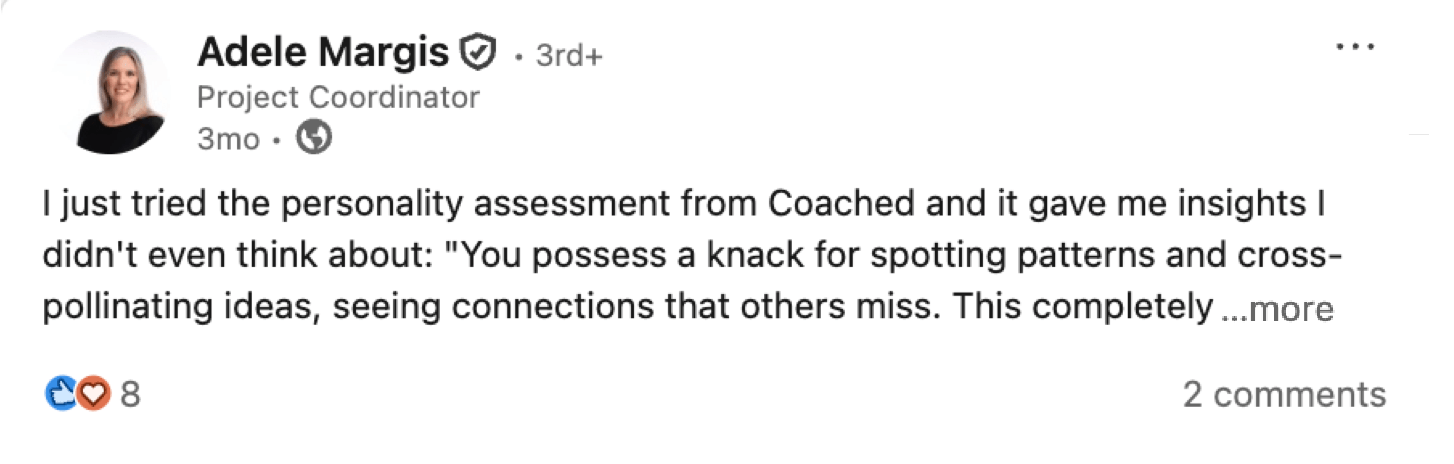This screenshot has width=1454, height=464.
Task: Click the blue thumbs-up Like reaction icon
Action: [x=61, y=394]
